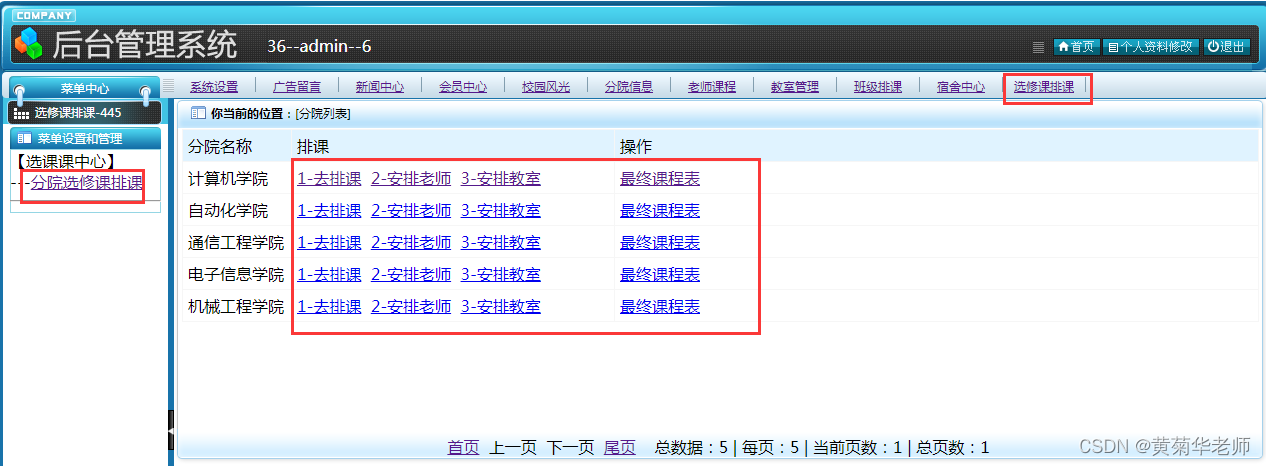Open 最终课程表 for 计算机学院
1266x466 pixels.
(x=660, y=179)
